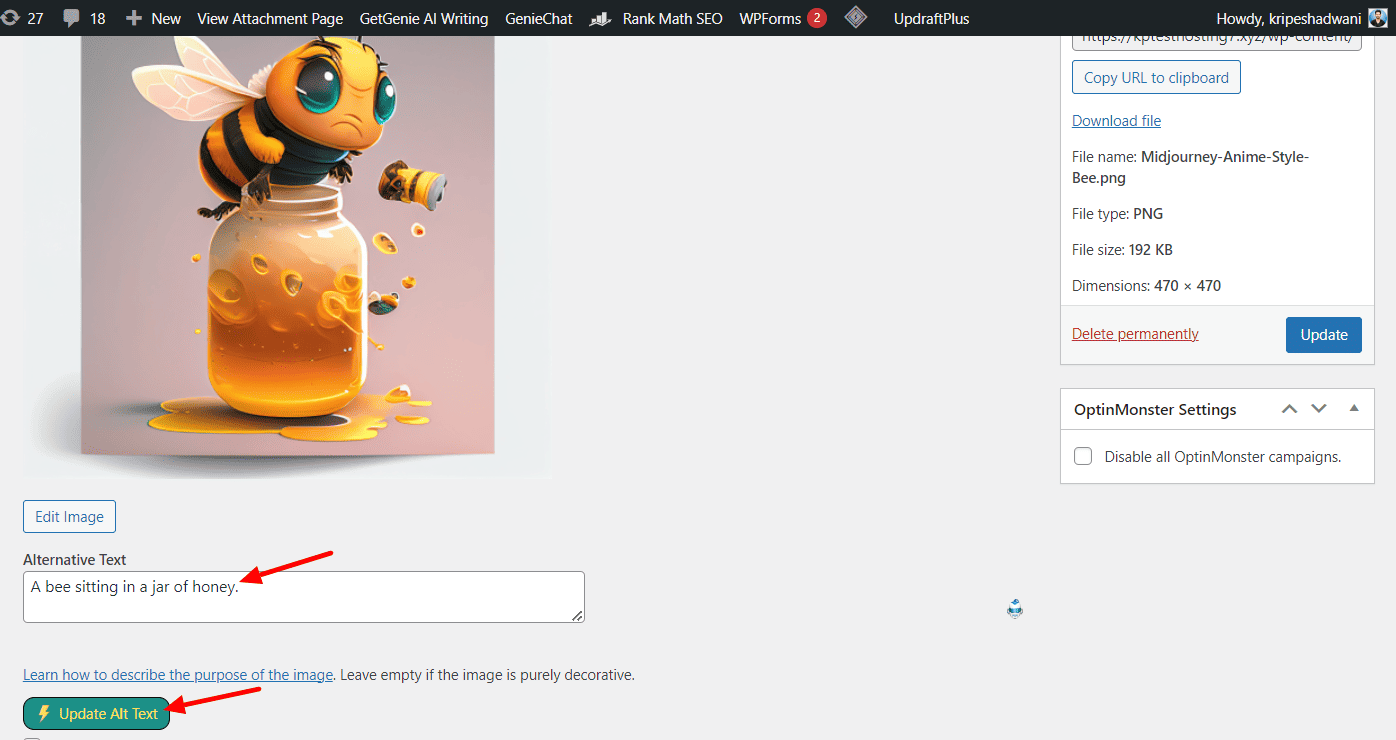Click the Rank Math SEO chart icon
The height and width of the screenshot is (740, 1396).
click(600, 18)
